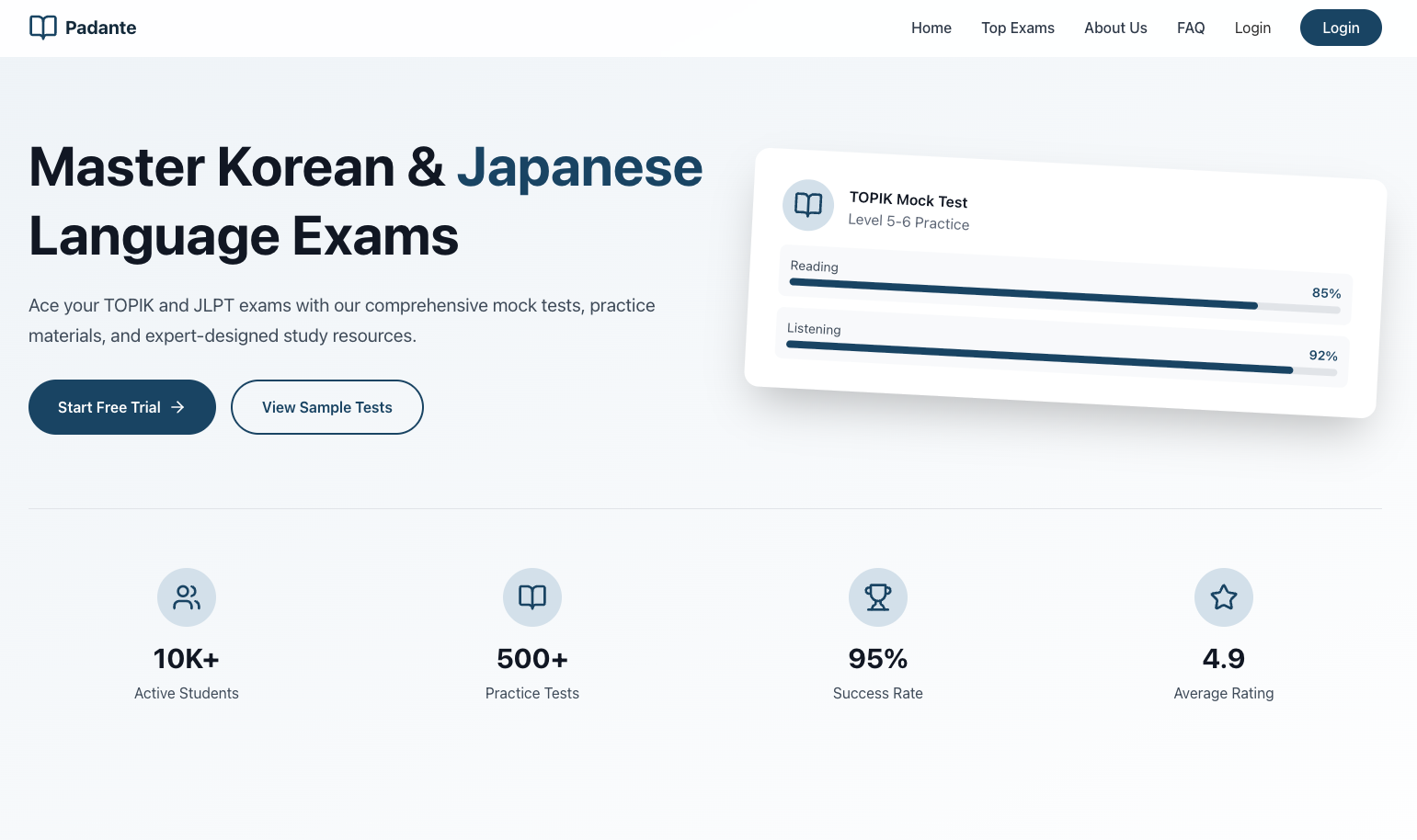Screen dimensions: 1417x840
Task: Click the Practice Tests open book icon
Action: tap(531, 596)
